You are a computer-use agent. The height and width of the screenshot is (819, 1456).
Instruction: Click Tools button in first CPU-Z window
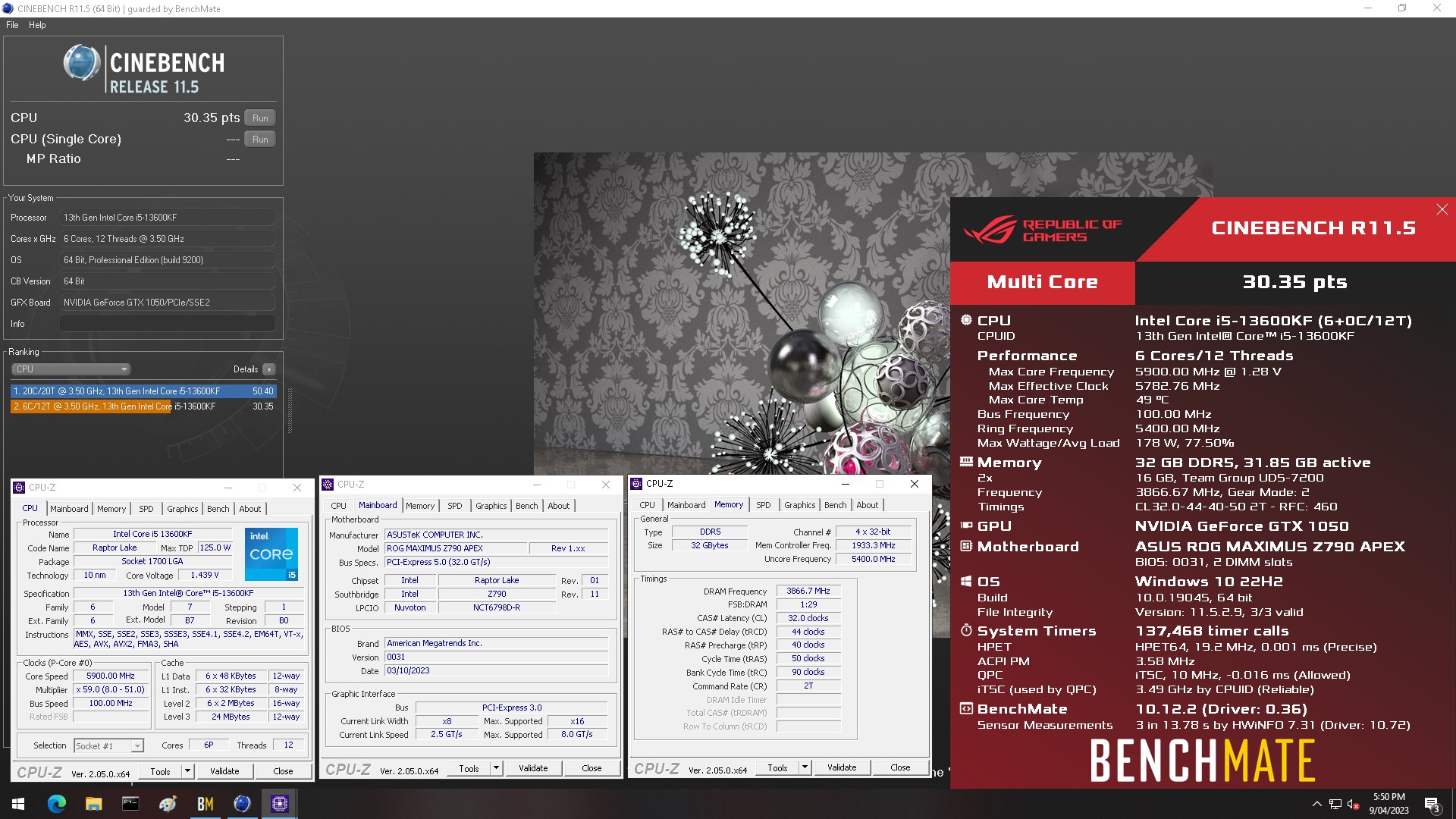(160, 771)
